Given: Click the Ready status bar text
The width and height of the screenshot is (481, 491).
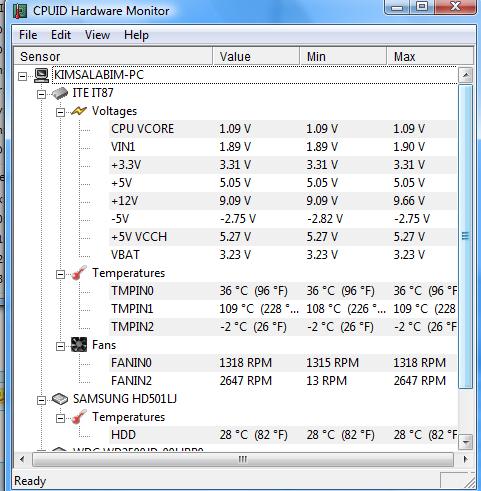Looking at the screenshot, I should point(30,481).
